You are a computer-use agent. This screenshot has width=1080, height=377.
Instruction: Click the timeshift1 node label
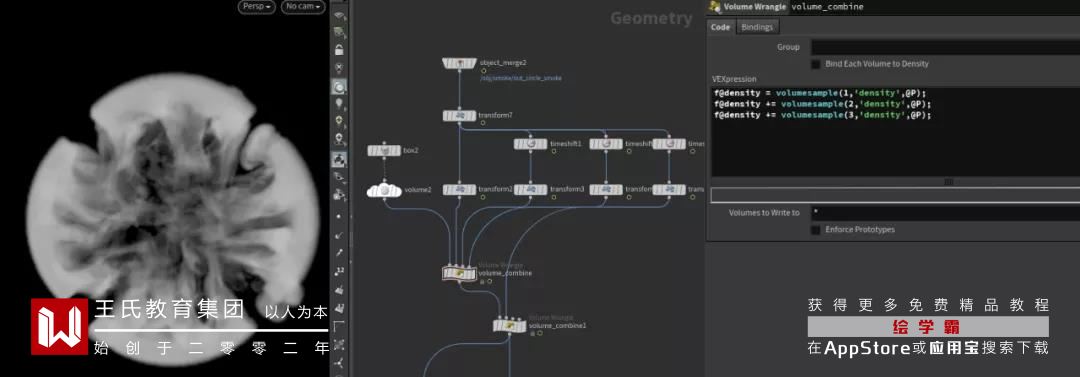[566, 144]
